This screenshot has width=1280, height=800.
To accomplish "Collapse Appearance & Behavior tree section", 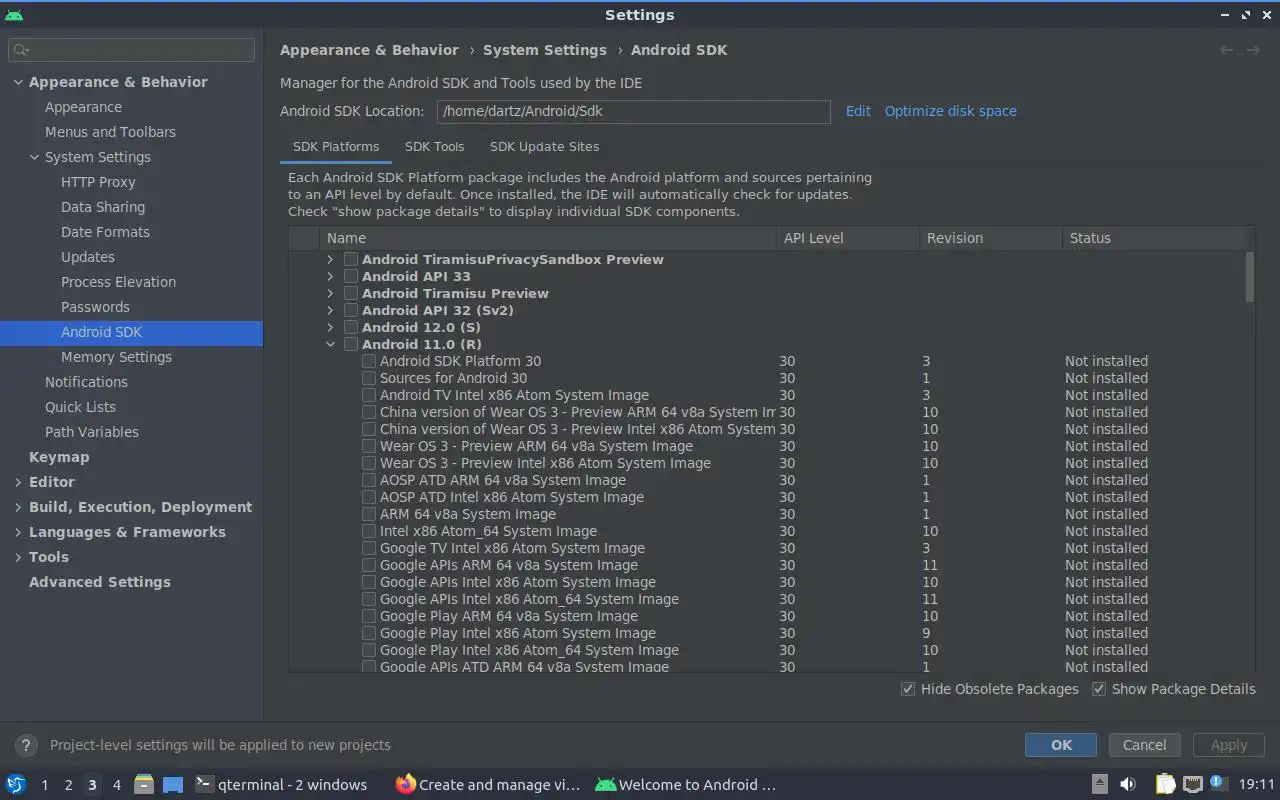I will tap(18, 82).
